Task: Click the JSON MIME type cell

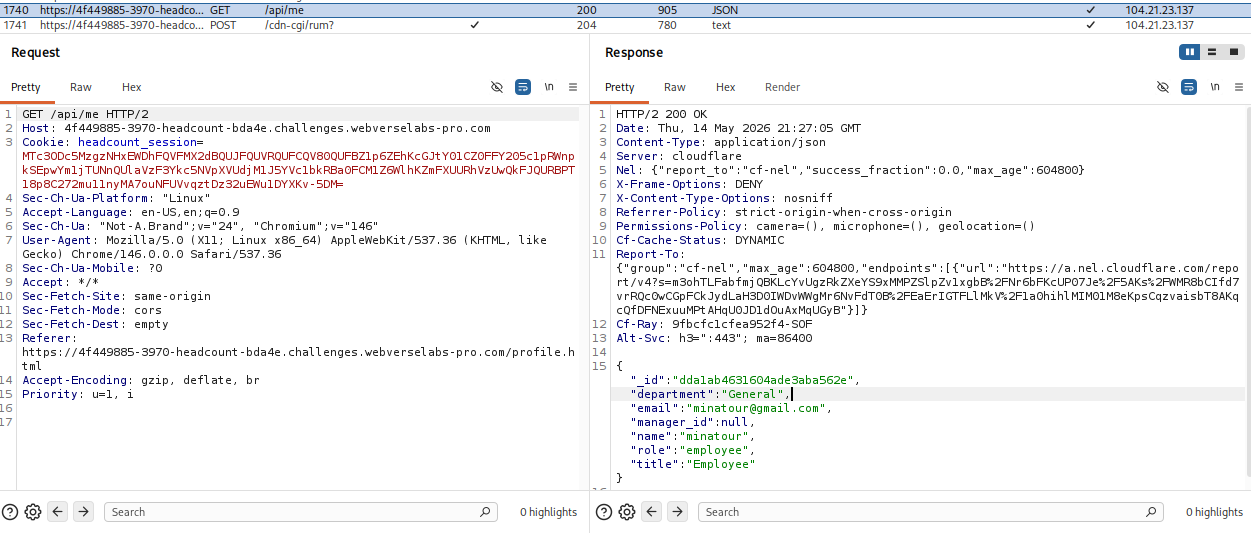Action: (725, 9)
